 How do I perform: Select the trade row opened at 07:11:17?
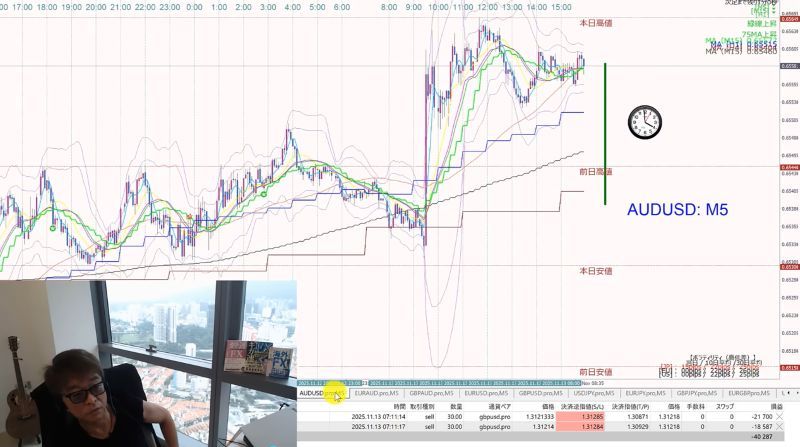click(541, 427)
